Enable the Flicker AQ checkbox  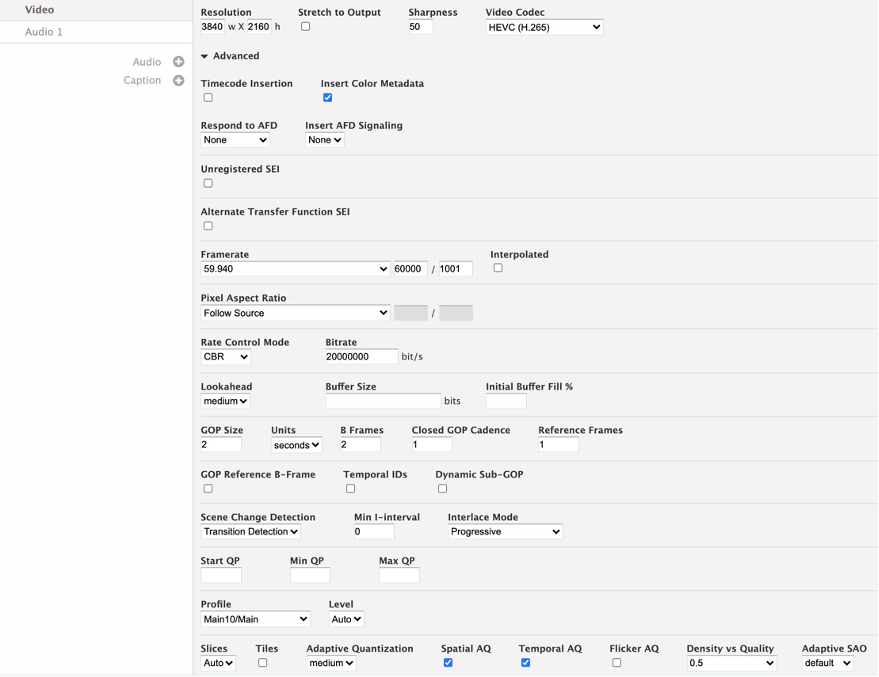[x=617, y=663]
